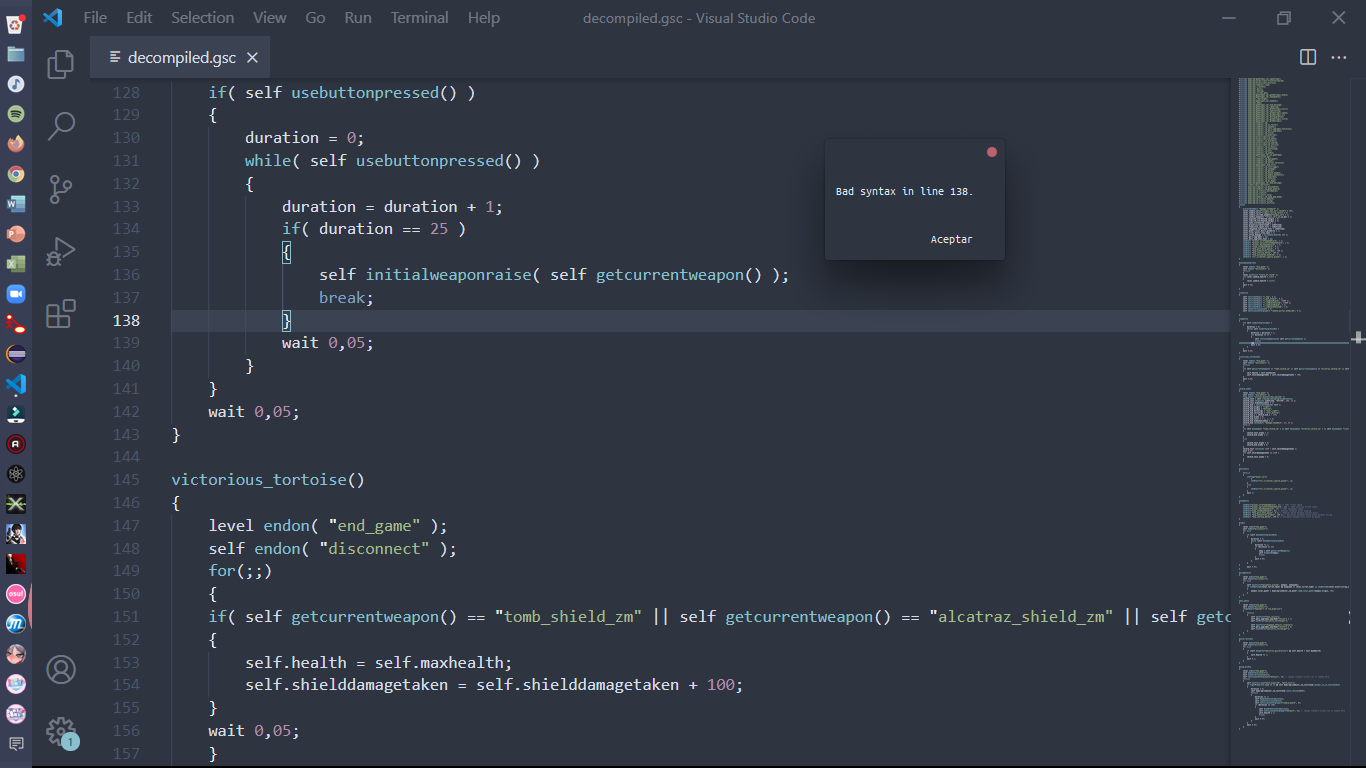Open Zoom from the taskbar

[16, 294]
